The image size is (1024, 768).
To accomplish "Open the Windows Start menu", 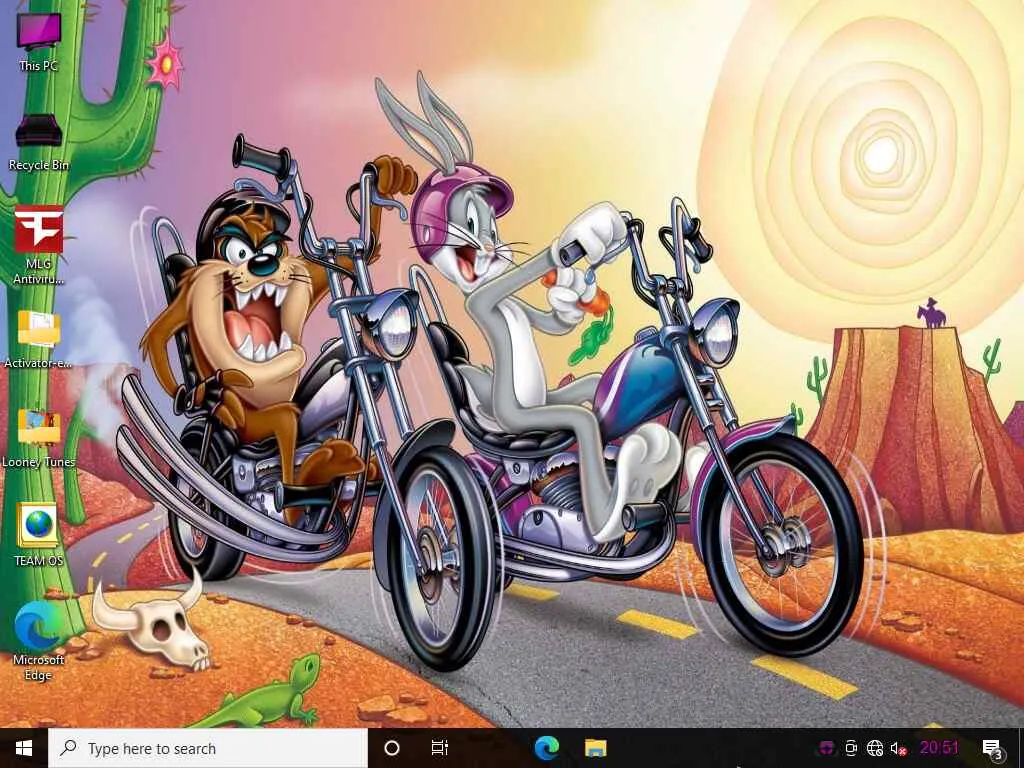I will click(24, 748).
